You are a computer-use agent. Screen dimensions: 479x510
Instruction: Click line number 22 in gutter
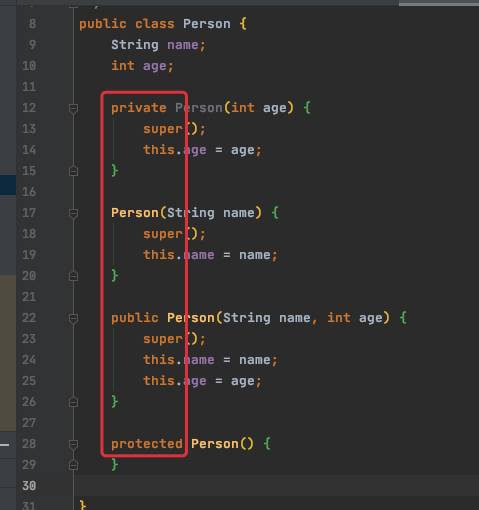click(29, 318)
